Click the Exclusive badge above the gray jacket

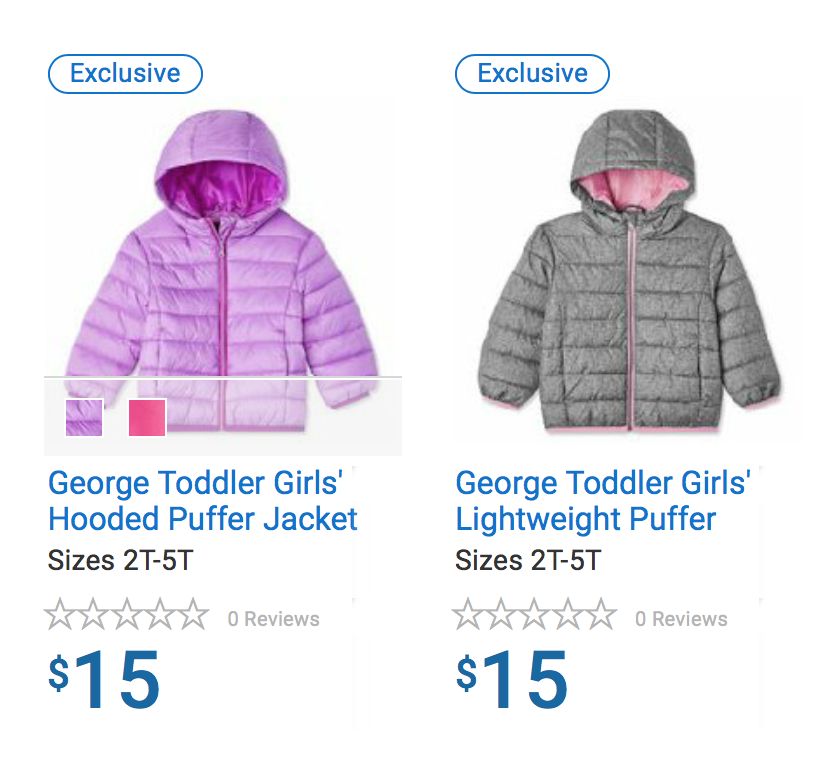pyautogui.click(x=532, y=74)
